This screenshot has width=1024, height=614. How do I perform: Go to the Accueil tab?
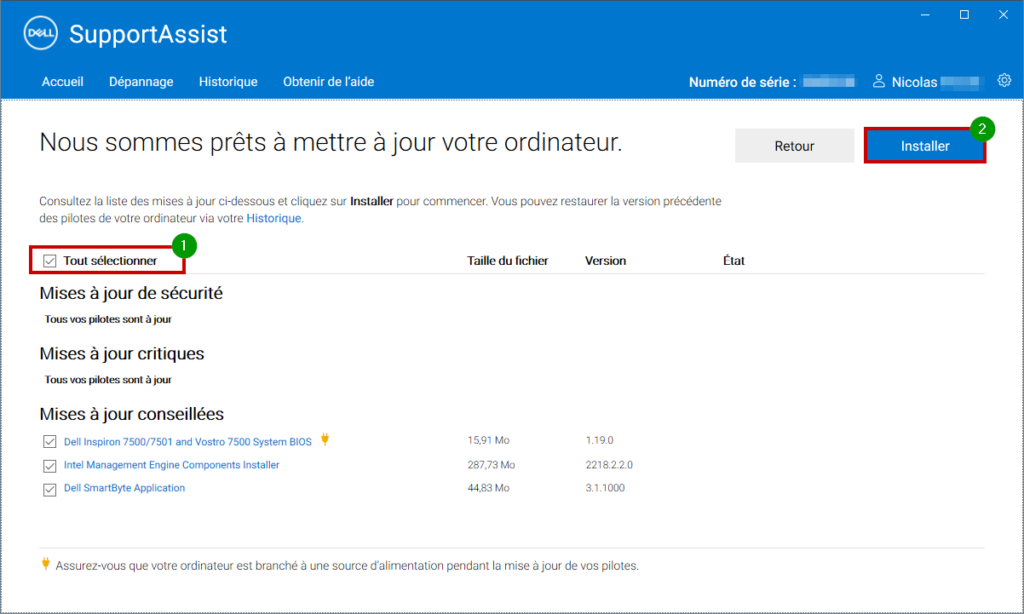click(63, 82)
